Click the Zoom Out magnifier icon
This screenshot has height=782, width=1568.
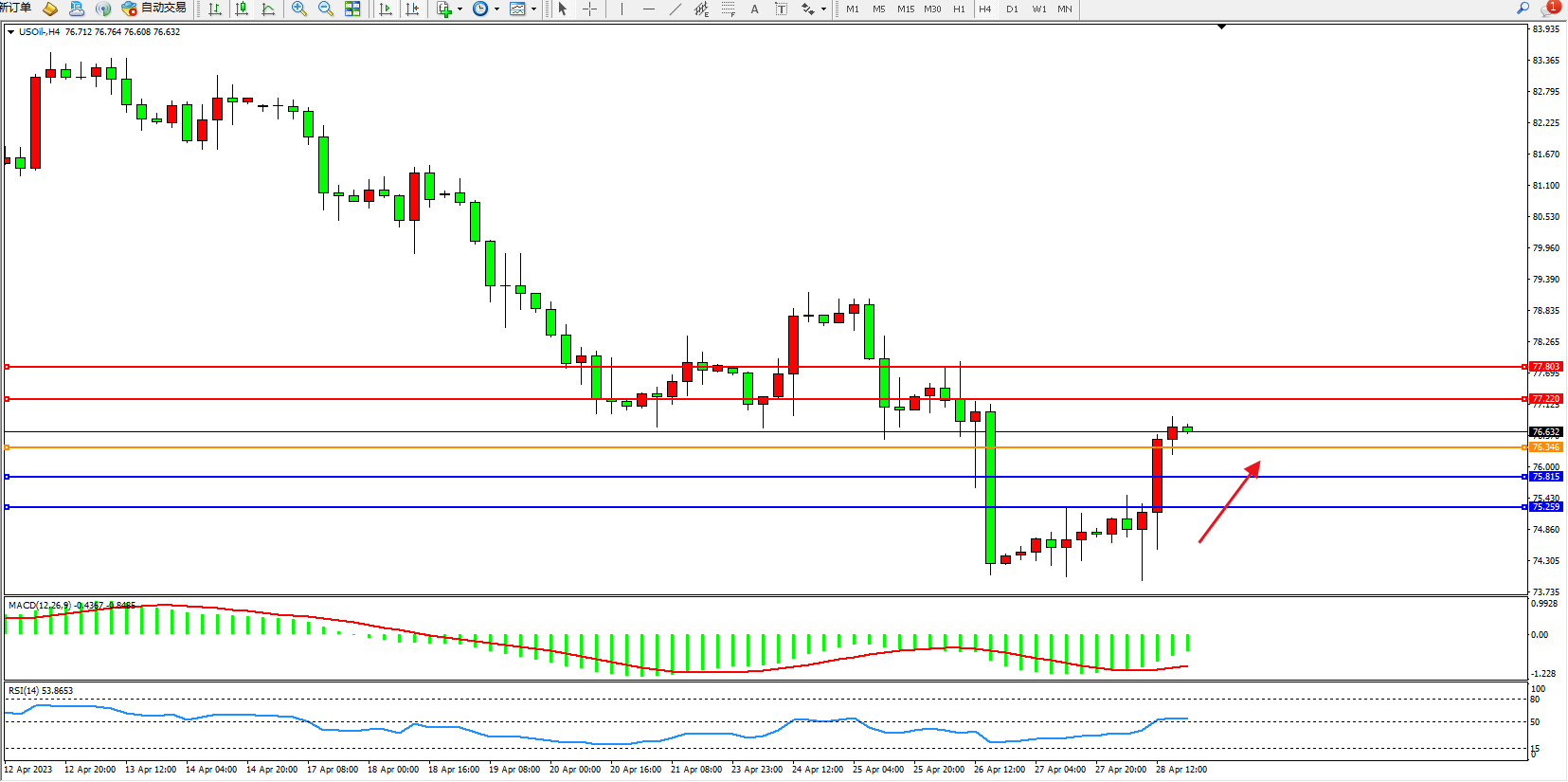point(326,9)
